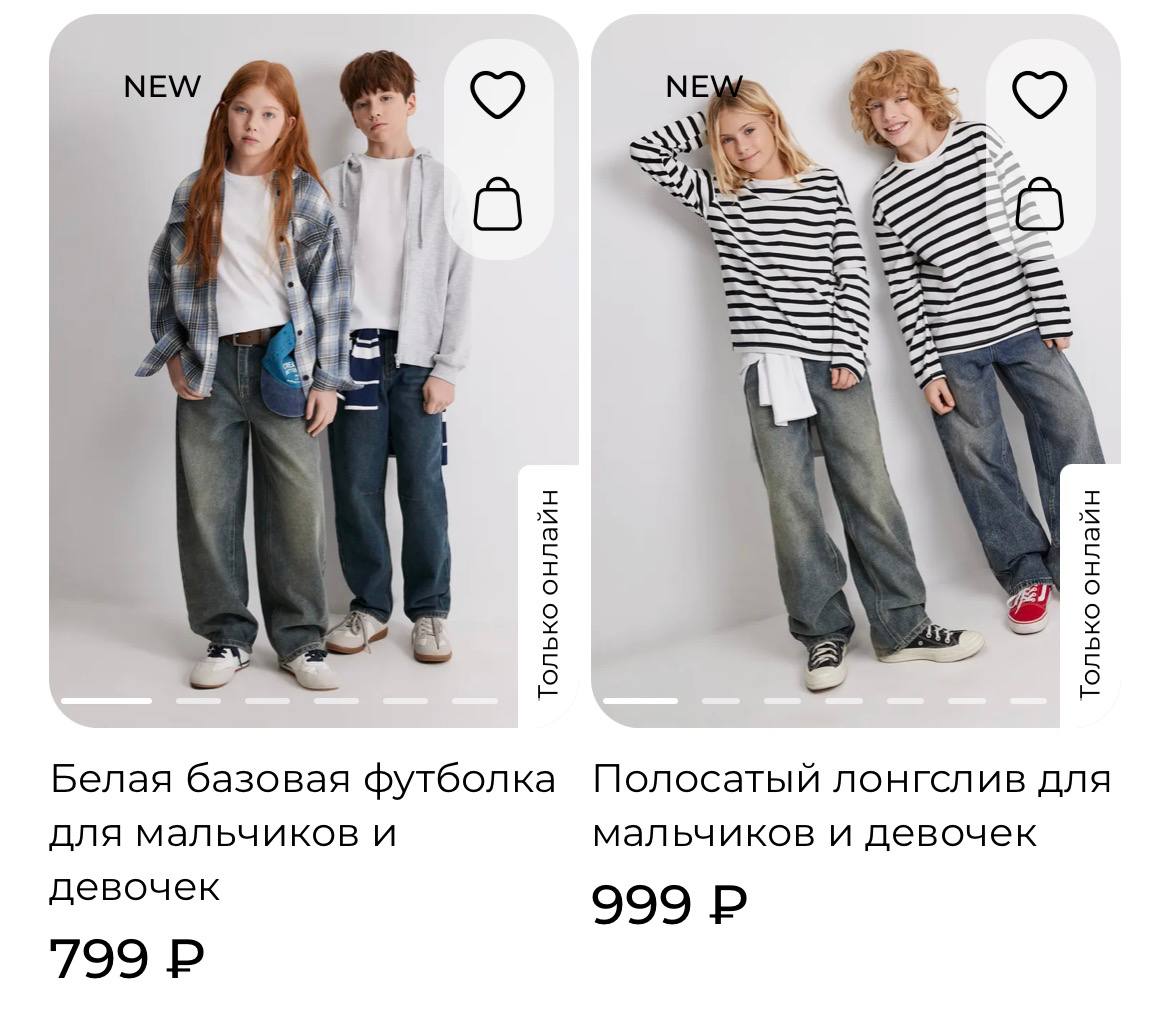
Task: Click the 799 ₽ price
Action: point(127,959)
